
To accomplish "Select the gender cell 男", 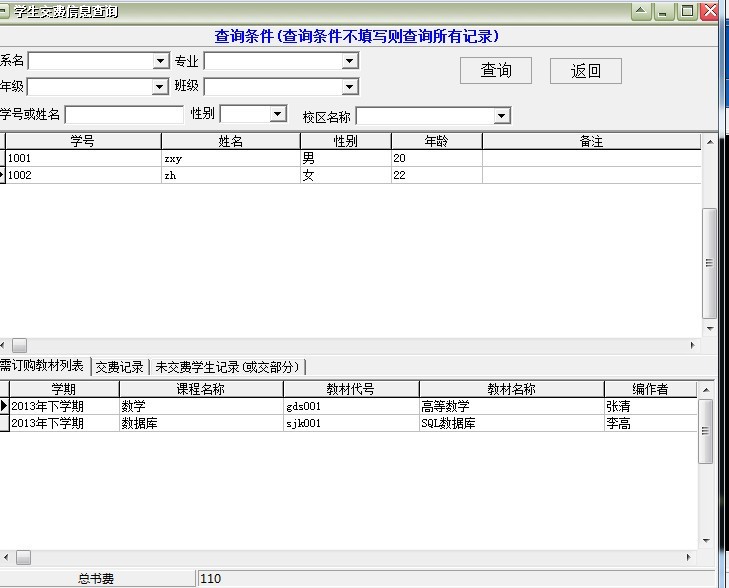I will point(345,159).
